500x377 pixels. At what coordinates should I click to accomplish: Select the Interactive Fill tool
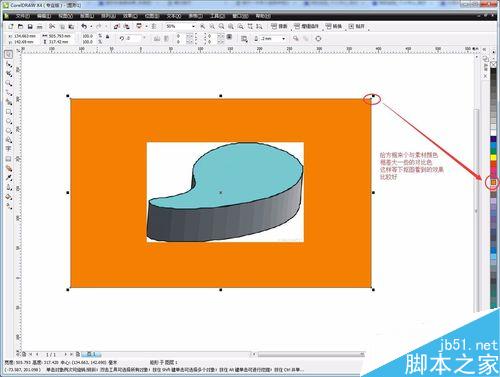[9, 206]
